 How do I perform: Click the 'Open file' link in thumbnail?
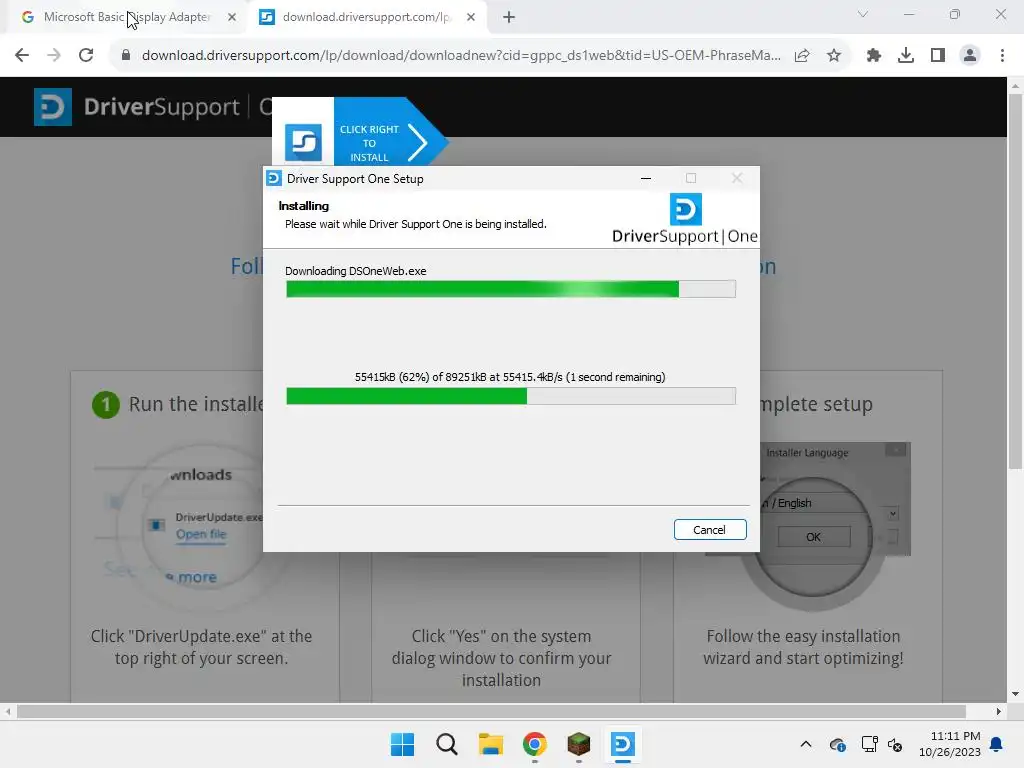coord(201,534)
